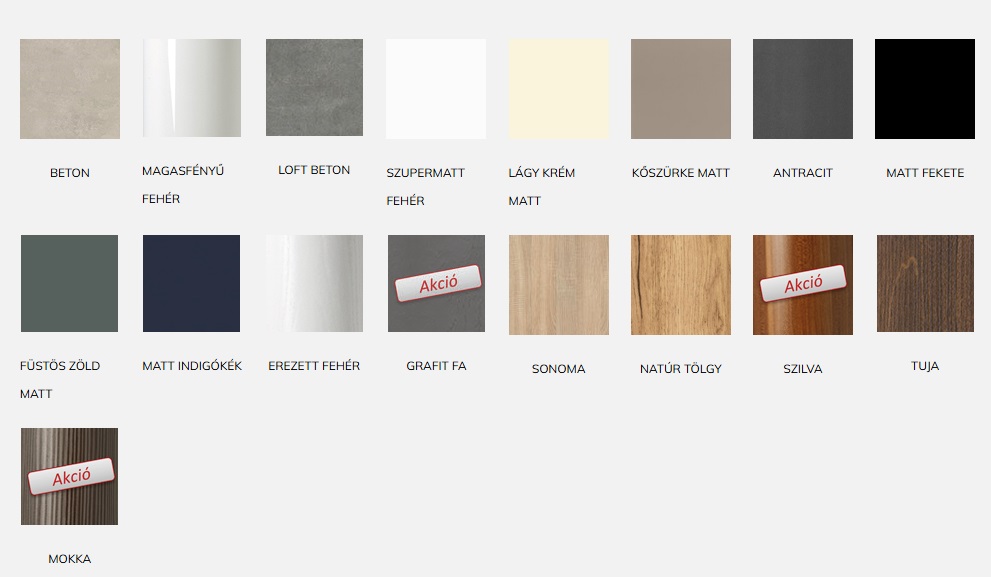Select the Matt Indigókék swatch
This screenshot has width=991, height=577.
(192, 284)
